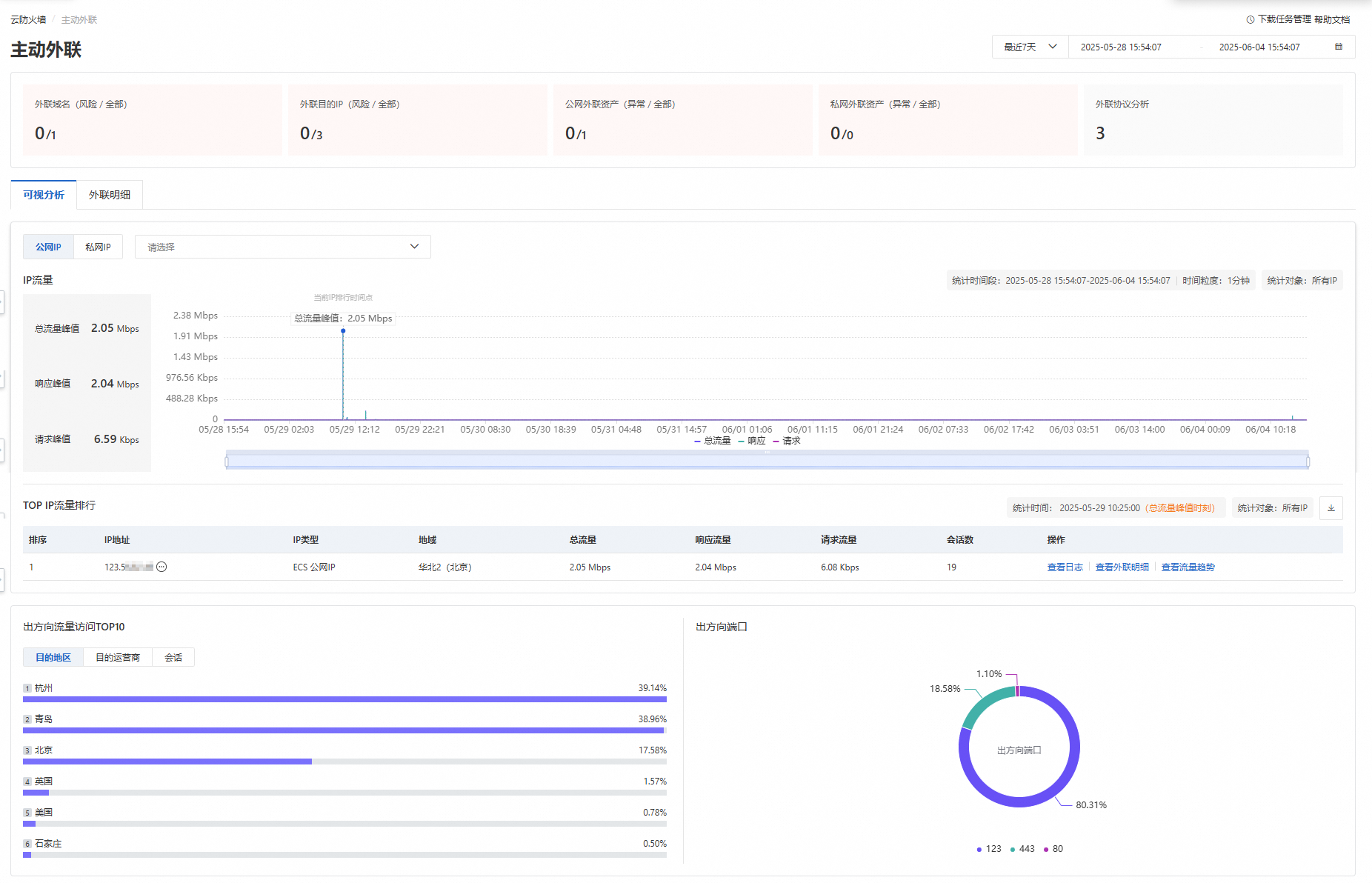Click the 请求峰值 6.59 Kbps stat

[x=87, y=439]
